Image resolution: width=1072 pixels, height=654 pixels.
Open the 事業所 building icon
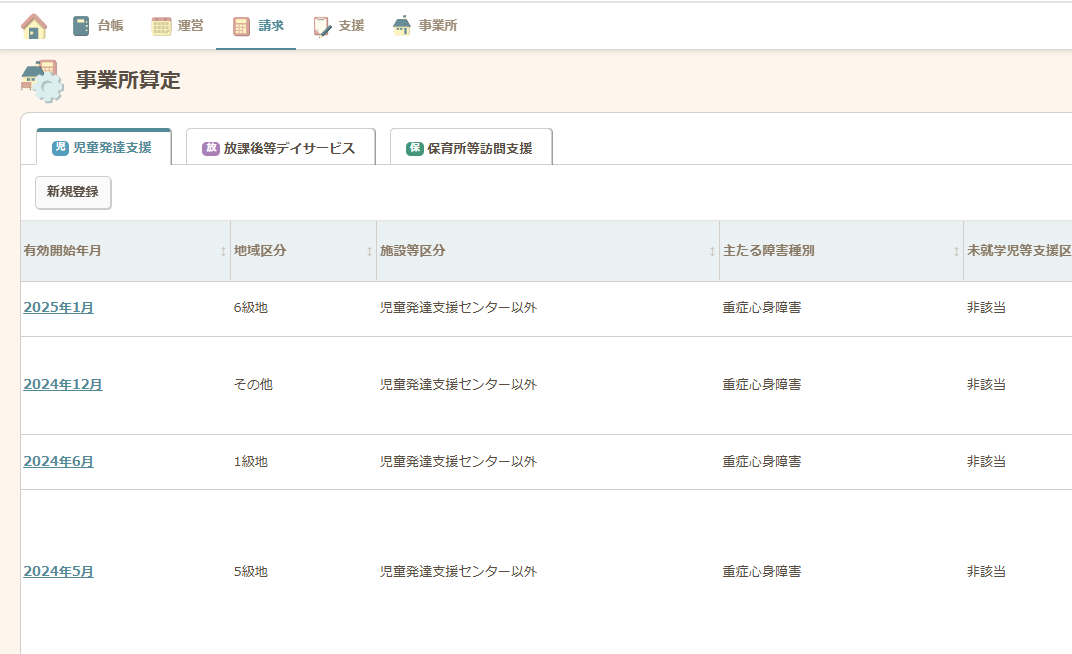pos(402,26)
